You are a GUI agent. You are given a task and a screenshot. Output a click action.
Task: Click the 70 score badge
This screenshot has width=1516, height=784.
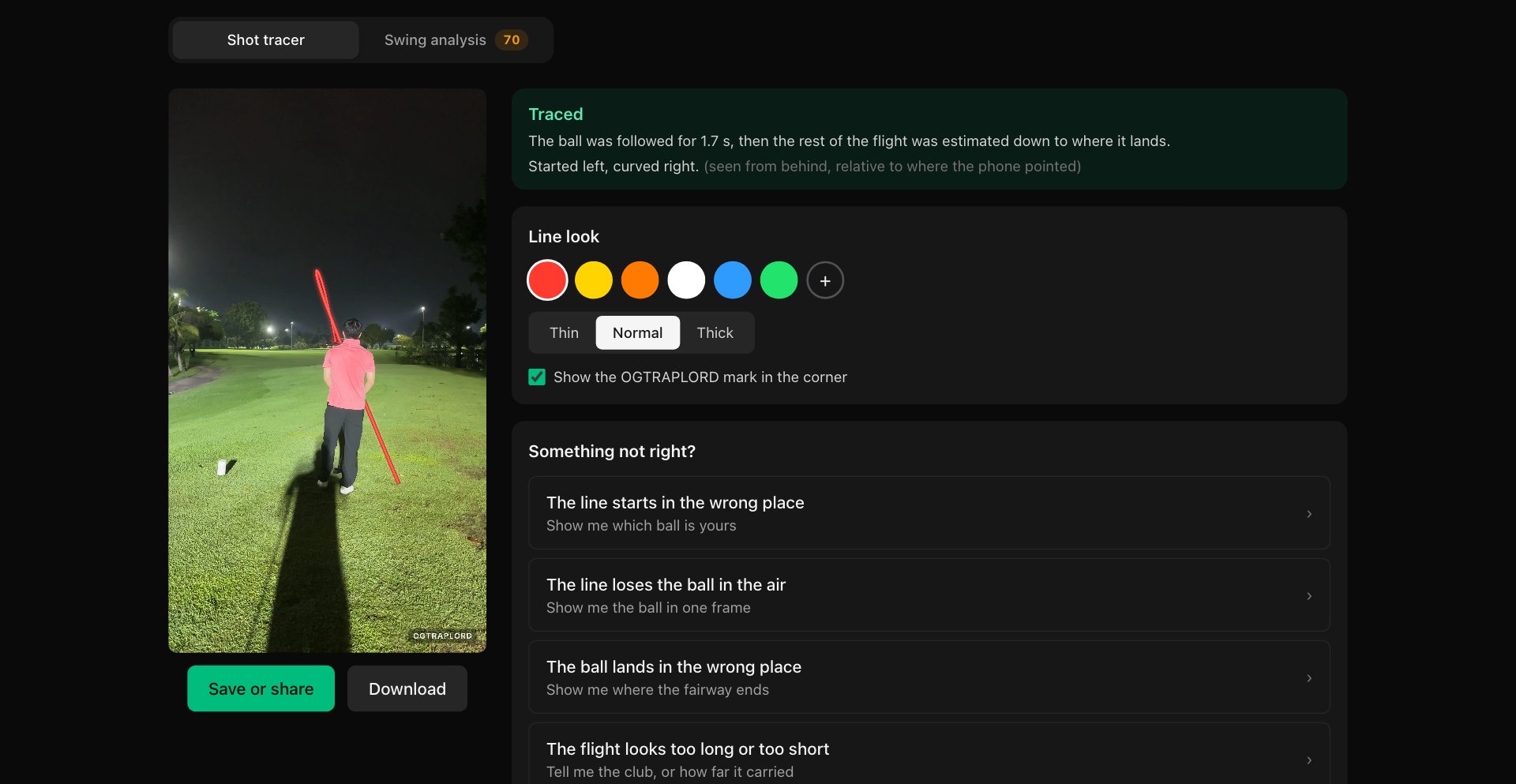click(x=512, y=39)
